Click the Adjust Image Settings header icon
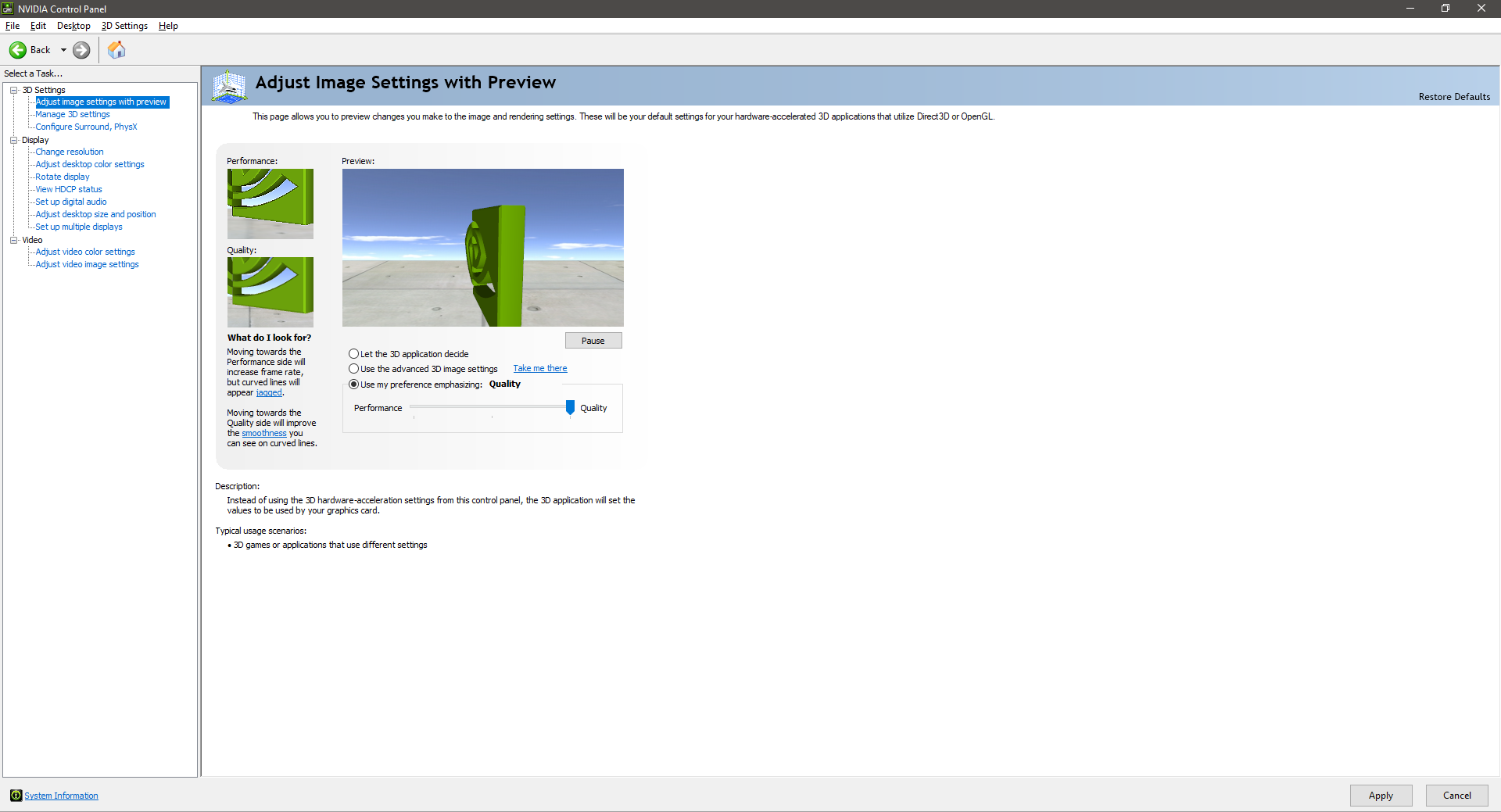This screenshot has width=1501, height=812. point(230,87)
